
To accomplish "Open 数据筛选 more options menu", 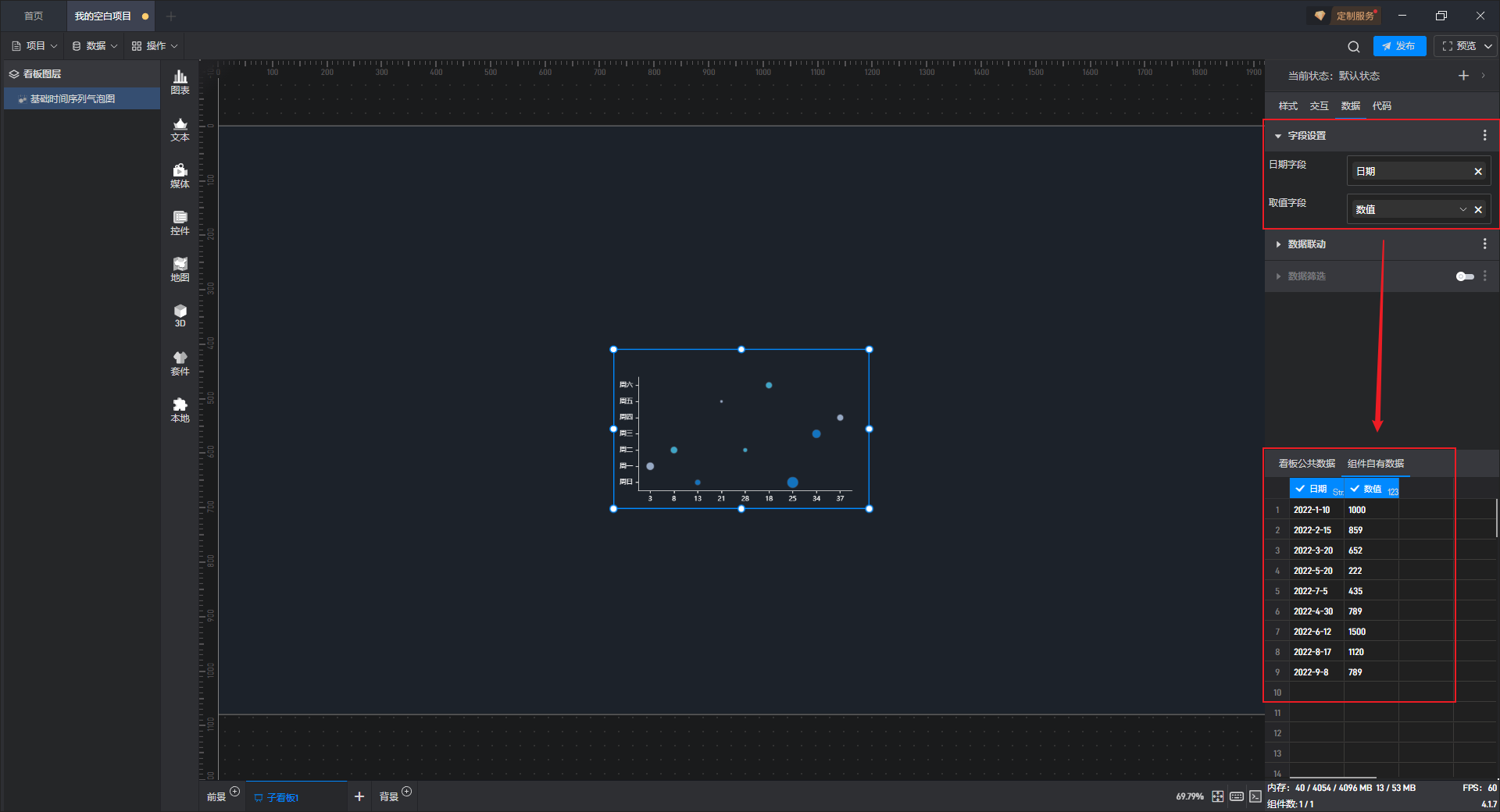I will pos(1484,276).
